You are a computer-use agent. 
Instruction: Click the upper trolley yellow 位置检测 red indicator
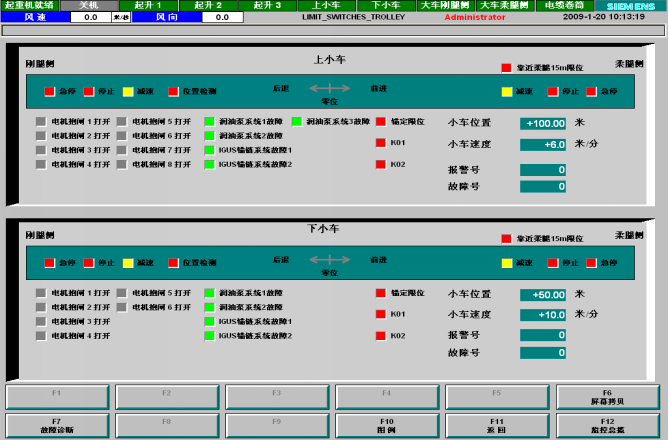[173, 92]
